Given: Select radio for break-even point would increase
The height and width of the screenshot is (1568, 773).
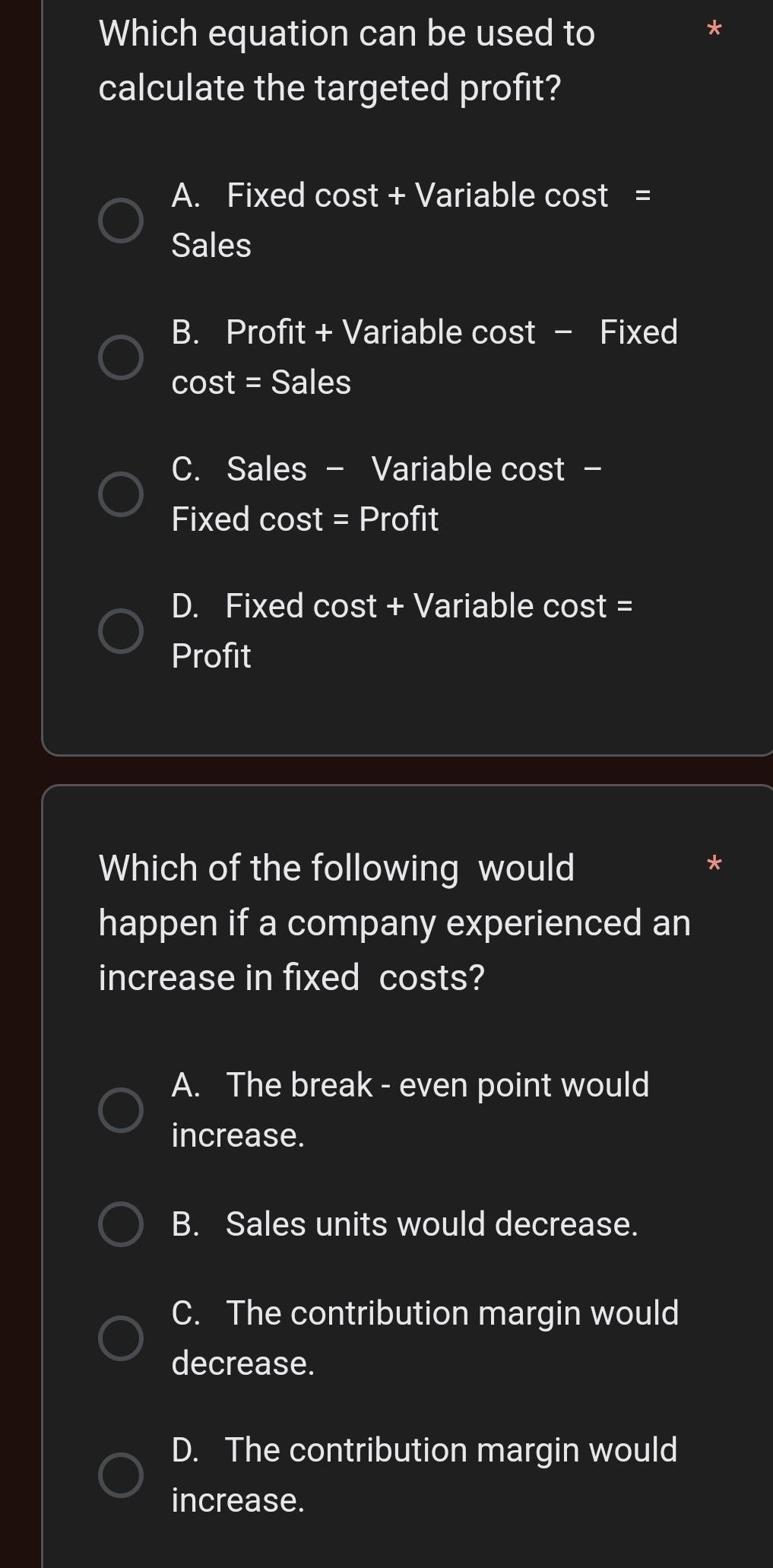Looking at the screenshot, I should [121, 1110].
